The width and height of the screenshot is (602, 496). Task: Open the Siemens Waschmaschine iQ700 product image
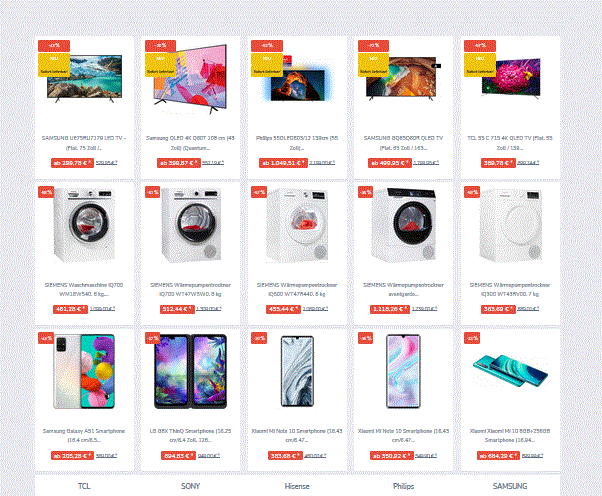click(x=84, y=225)
